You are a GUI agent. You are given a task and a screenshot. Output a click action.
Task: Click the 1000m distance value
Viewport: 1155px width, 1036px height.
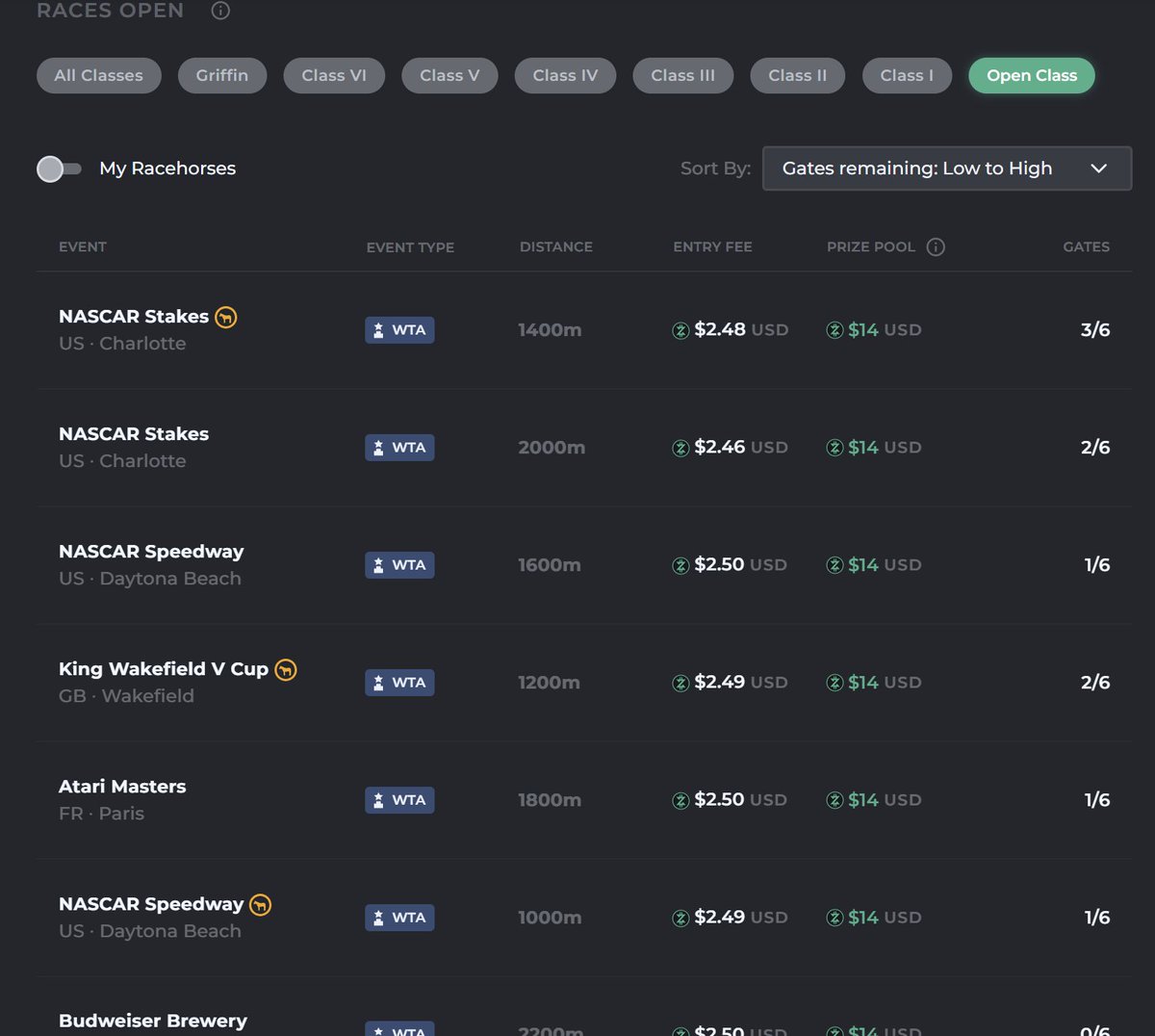pos(550,918)
